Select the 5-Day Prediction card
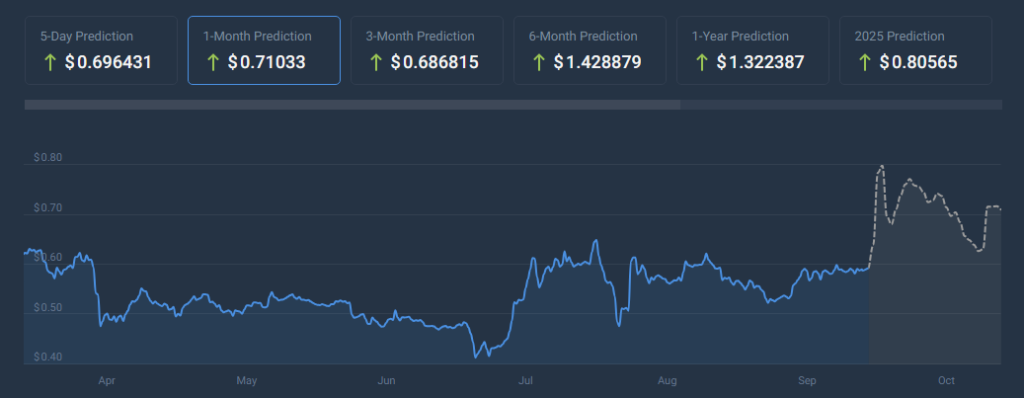 pyautogui.click(x=101, y=50)
